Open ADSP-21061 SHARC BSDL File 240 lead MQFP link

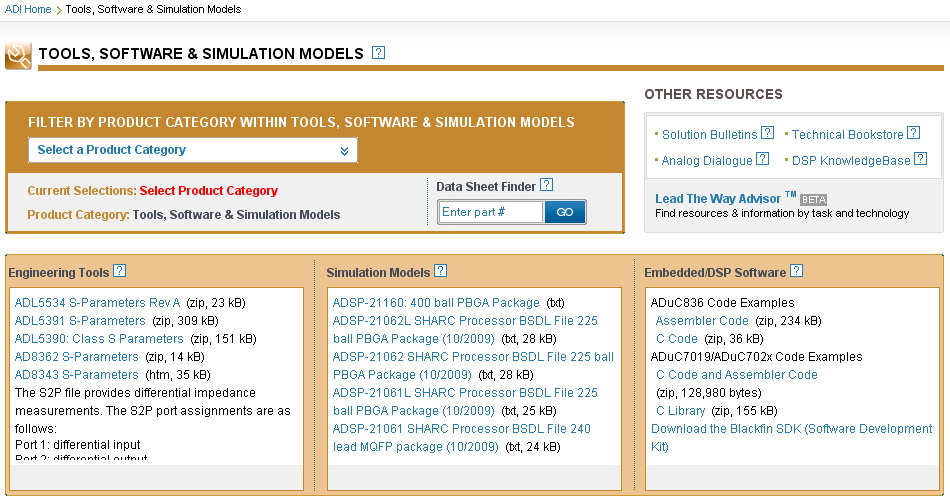pos(462,438)
